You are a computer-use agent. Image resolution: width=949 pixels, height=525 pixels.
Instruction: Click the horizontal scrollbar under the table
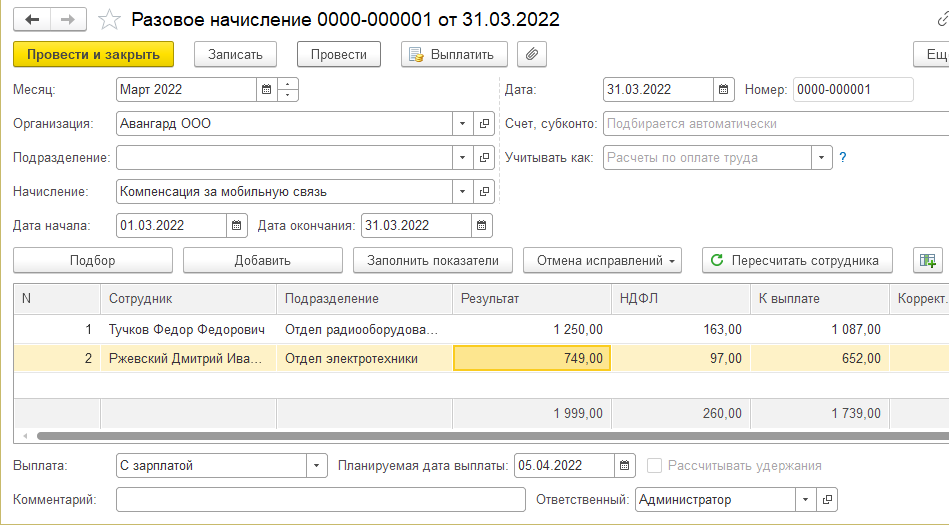click(x=493, y=436)
